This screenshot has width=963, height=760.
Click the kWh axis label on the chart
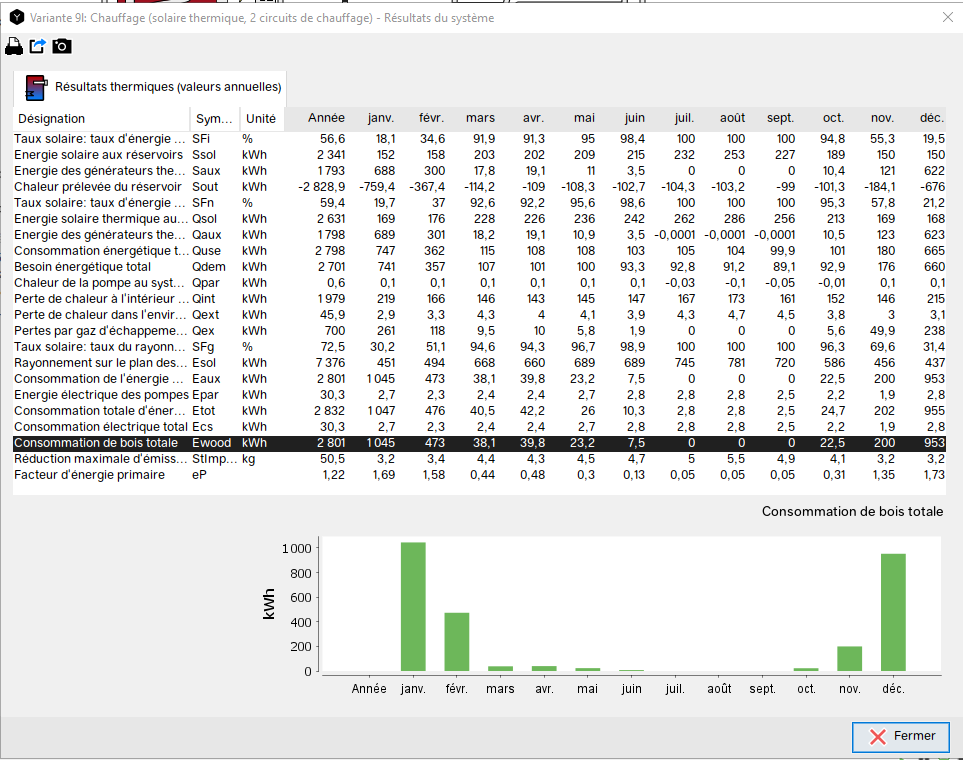point(268,604)
